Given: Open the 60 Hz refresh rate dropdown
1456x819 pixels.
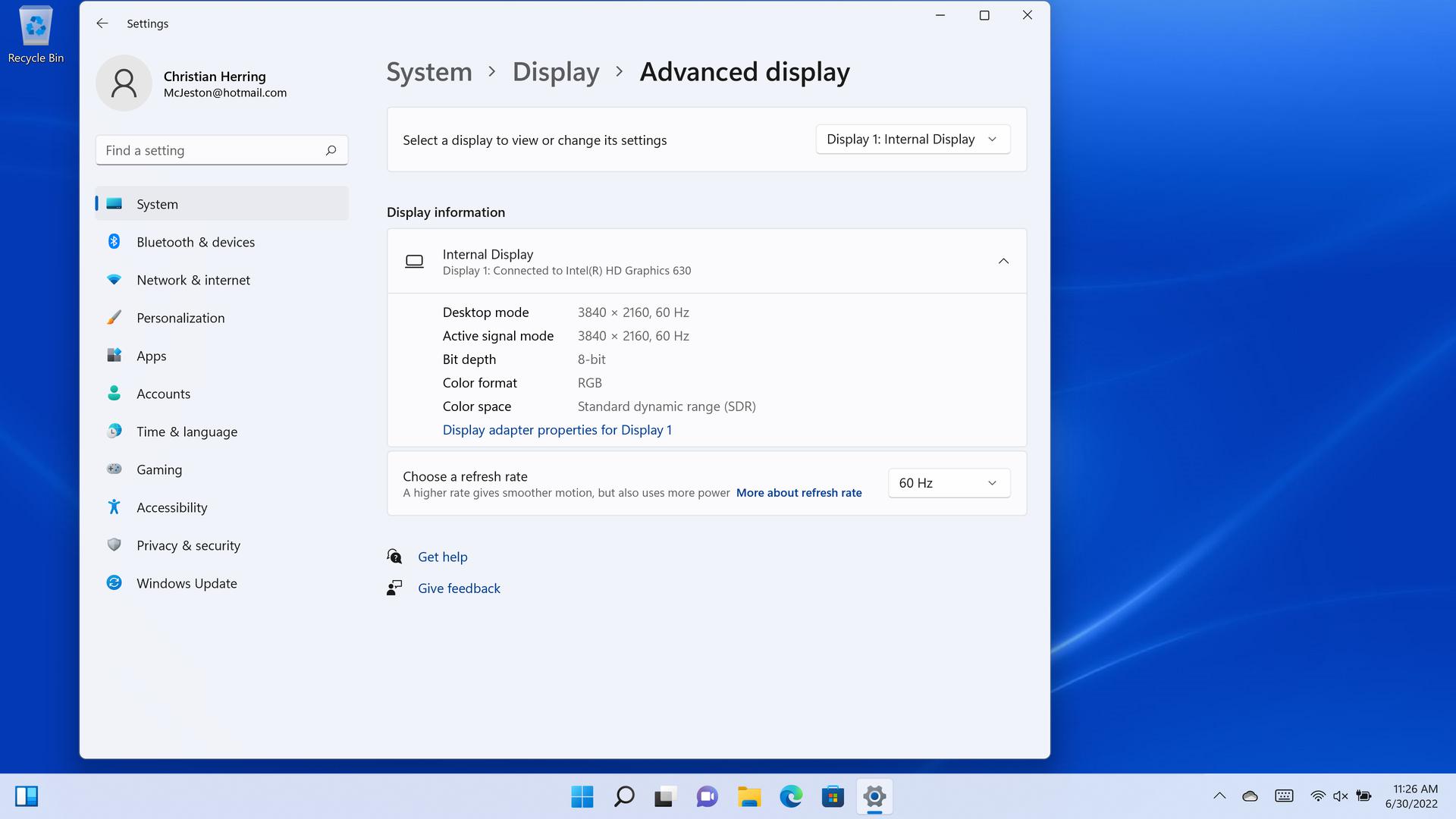Looking at the screenshot, I should click(x=949, y=483).
